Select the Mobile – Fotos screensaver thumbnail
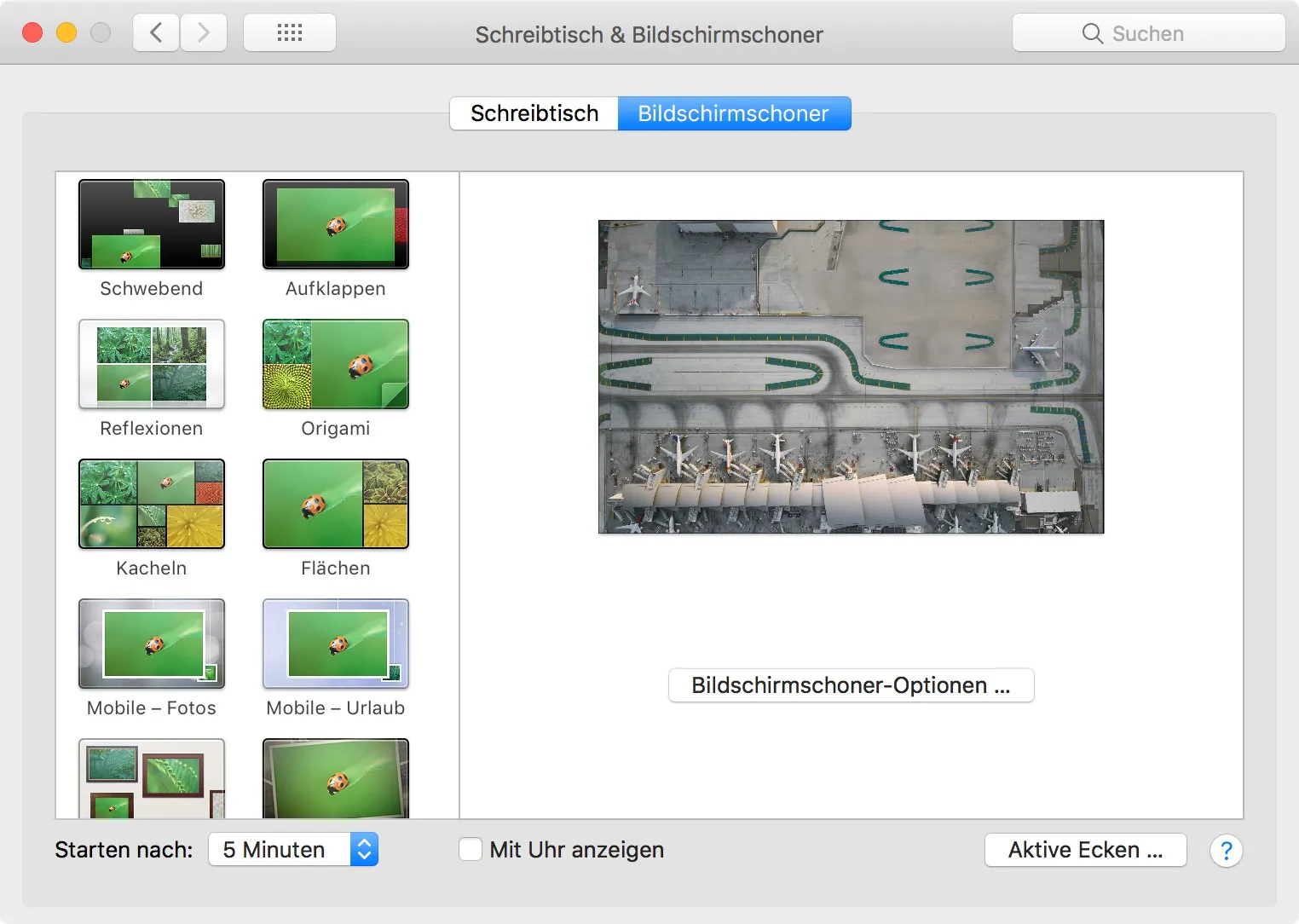The width and height of the screenshot is (1299, 924). (x=152, y=644)
